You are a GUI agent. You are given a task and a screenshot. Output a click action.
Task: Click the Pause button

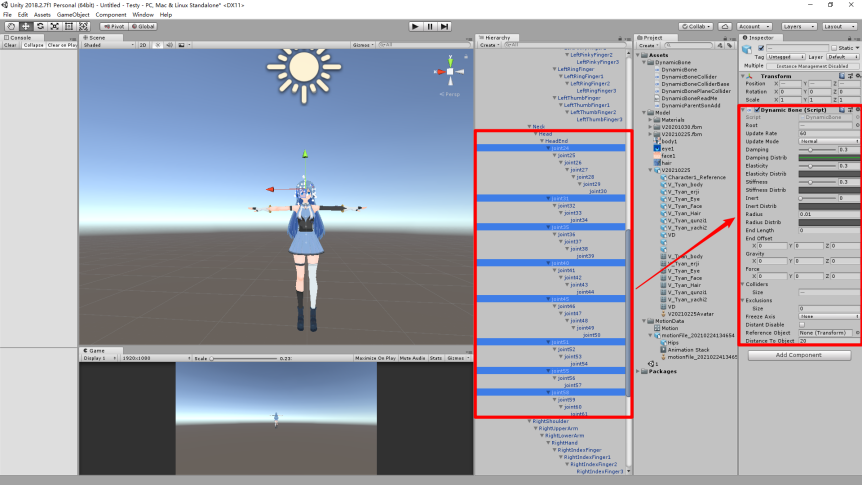[430, 26]
